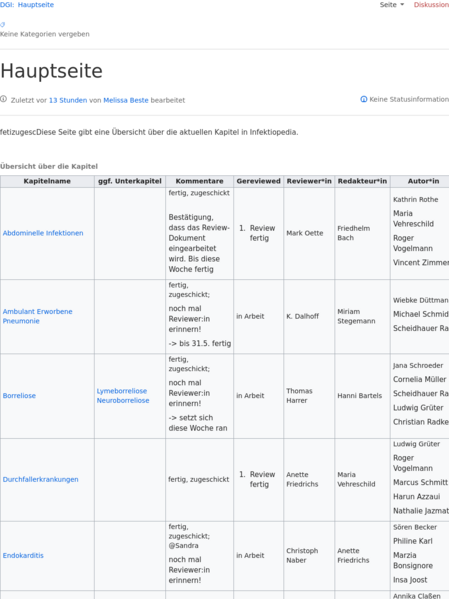Click the Hauptseite page heading
Screen dimensions: 449x599
click(x=51, y=71)
